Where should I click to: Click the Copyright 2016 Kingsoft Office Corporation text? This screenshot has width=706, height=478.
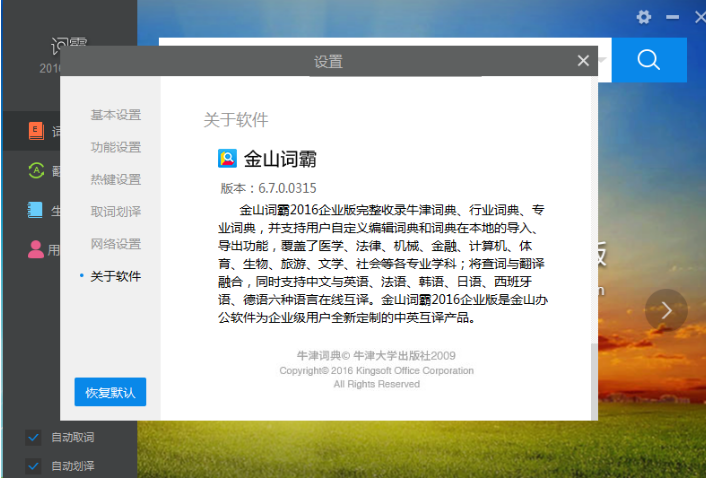(376, 370)
